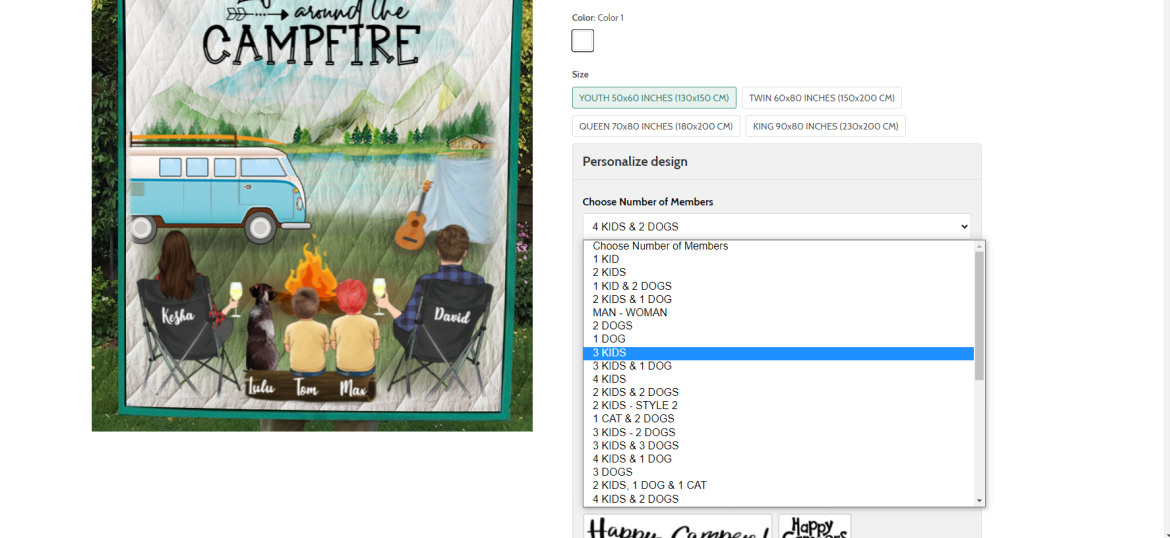This screenshot has width=1170, height=538.
Task: Choose the 4 KIDS & 1 DOG entry
Action: pos(778,459)
